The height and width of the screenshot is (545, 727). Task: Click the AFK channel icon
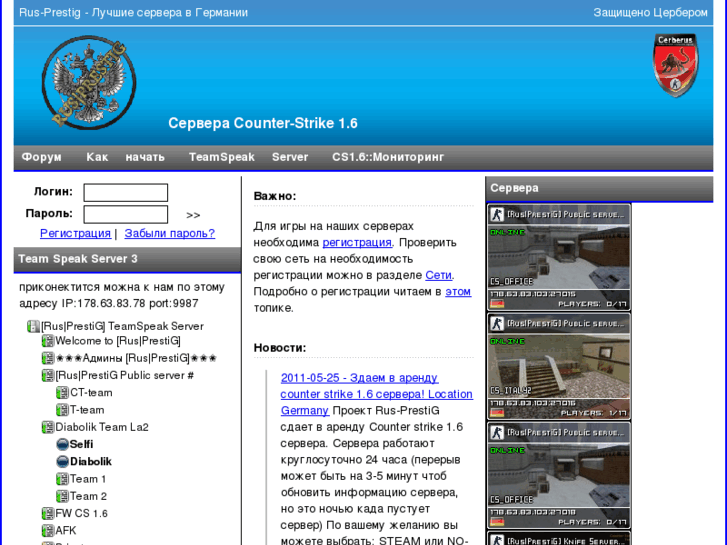tap(48, 531)
